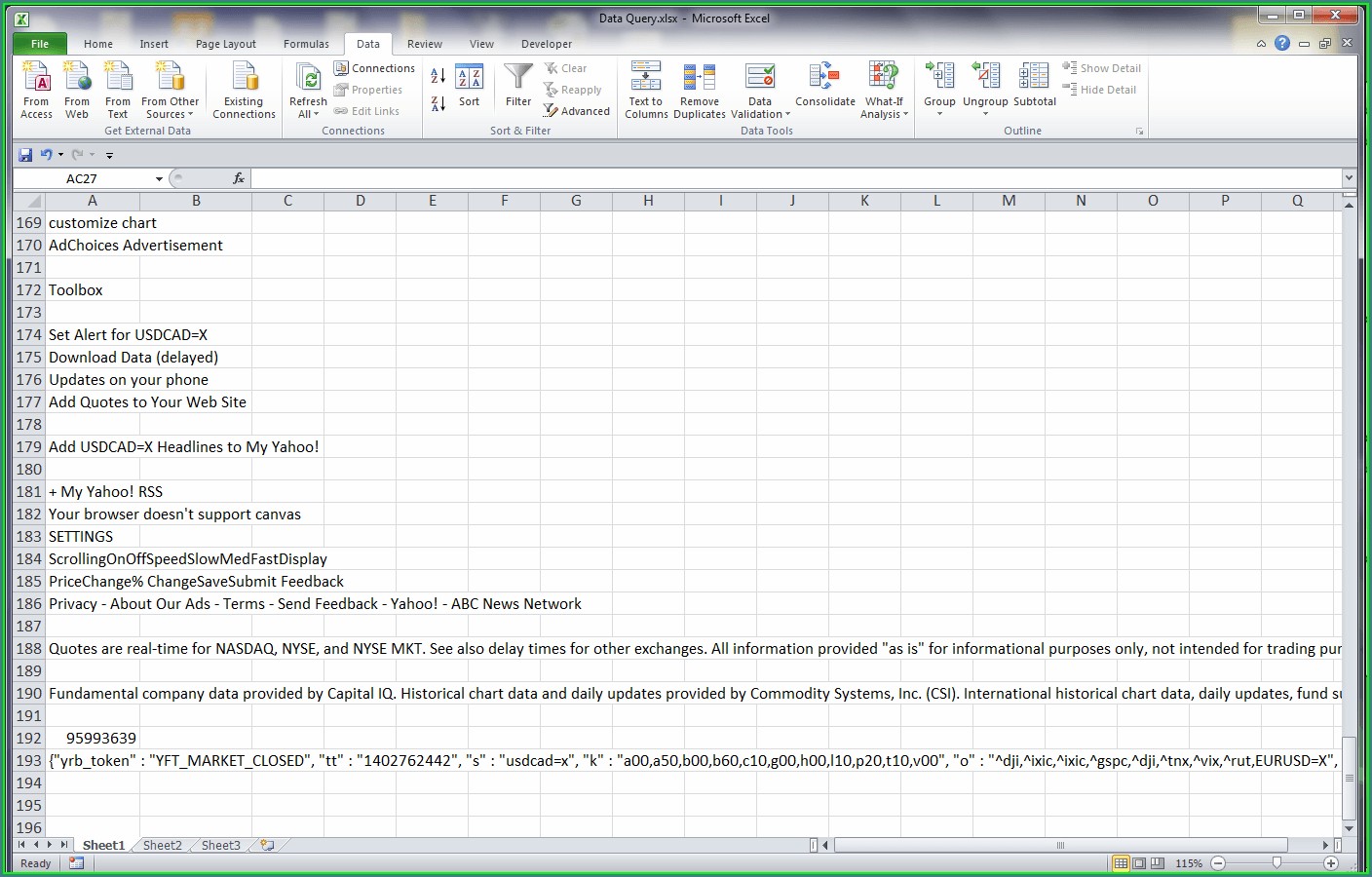Viewport: 1372px width, 877px height.
Task: Open the Sort dialog
Action: click(x=470, y=86)
